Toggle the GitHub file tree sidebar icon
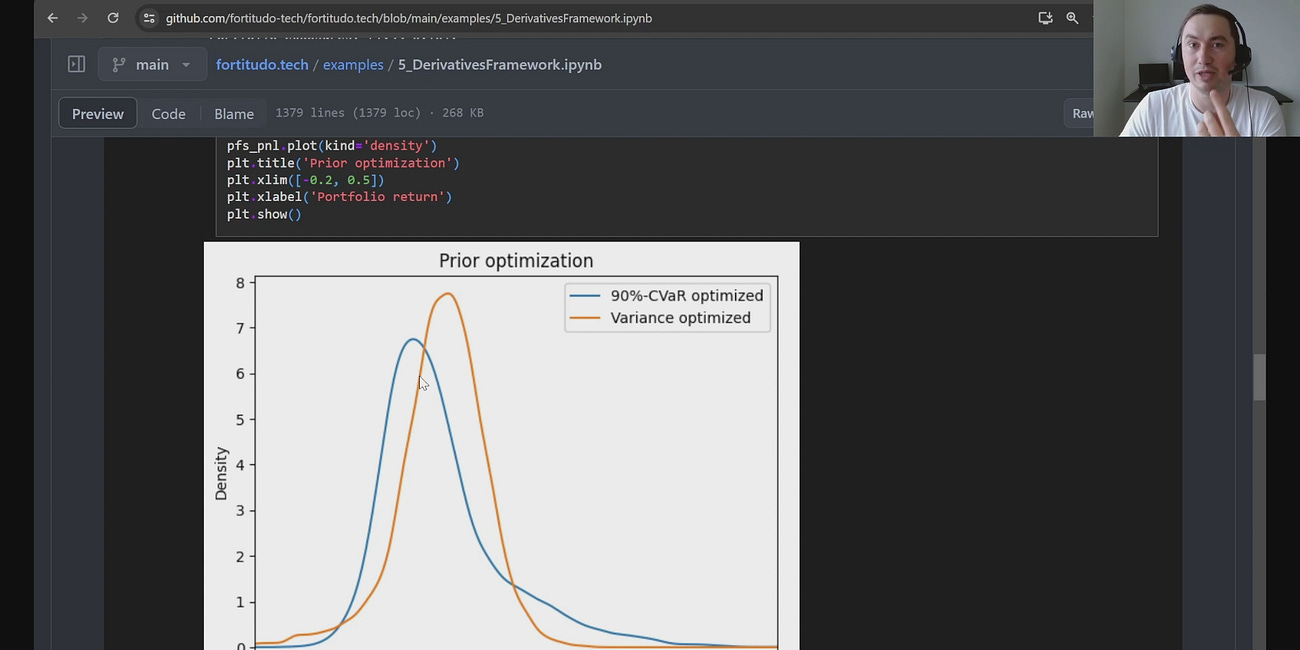 click(x=76, y=64)
